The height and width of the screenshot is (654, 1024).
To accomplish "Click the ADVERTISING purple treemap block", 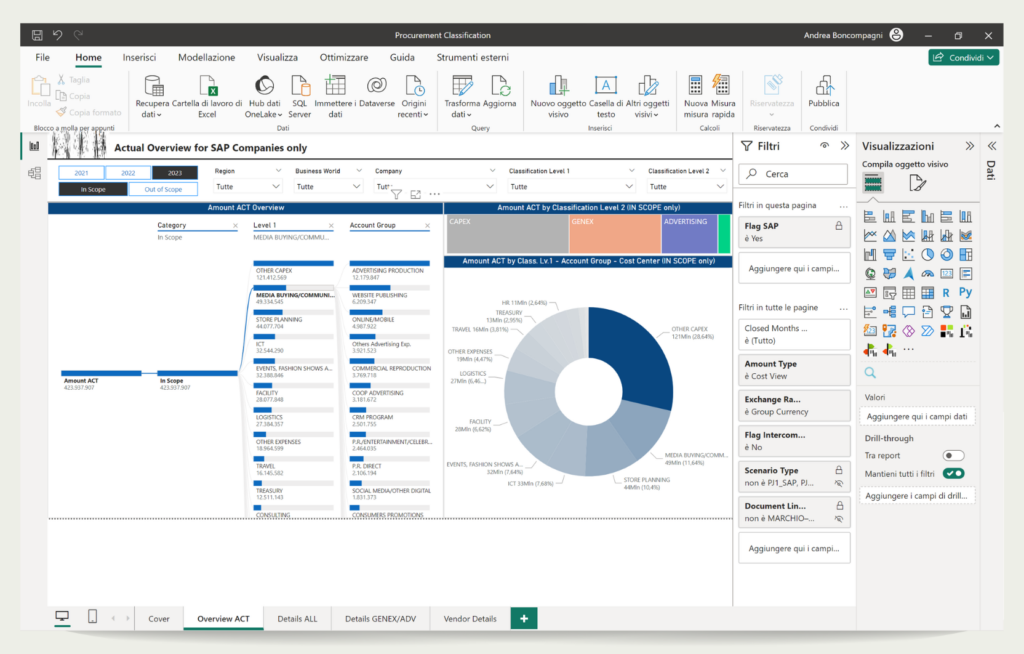I will click(x=689, y=235).
